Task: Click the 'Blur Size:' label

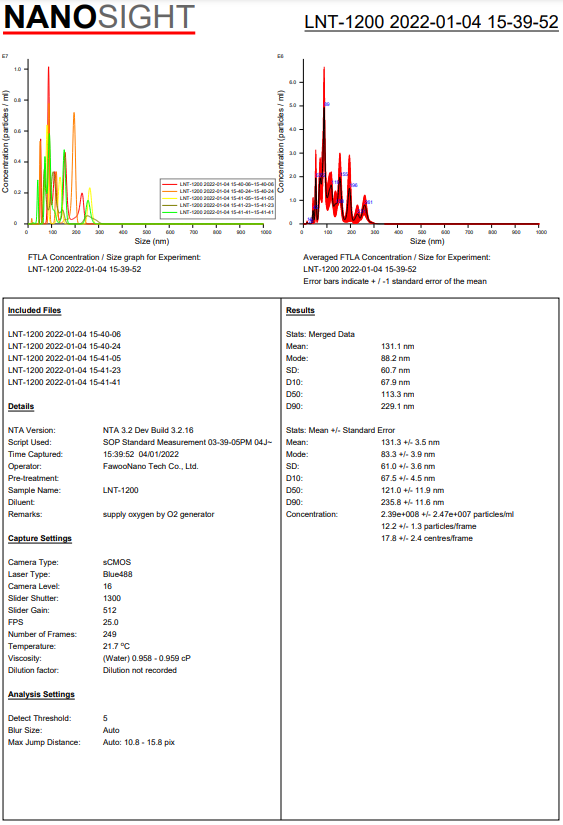Action: (x=25, y=730)
